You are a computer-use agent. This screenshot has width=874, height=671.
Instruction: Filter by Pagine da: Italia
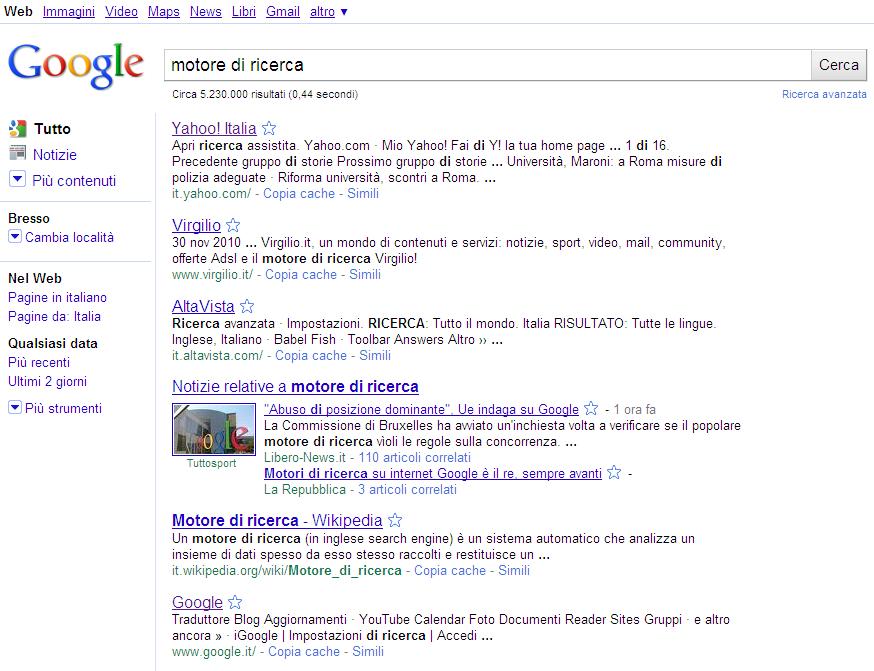[x=54, y=316]
